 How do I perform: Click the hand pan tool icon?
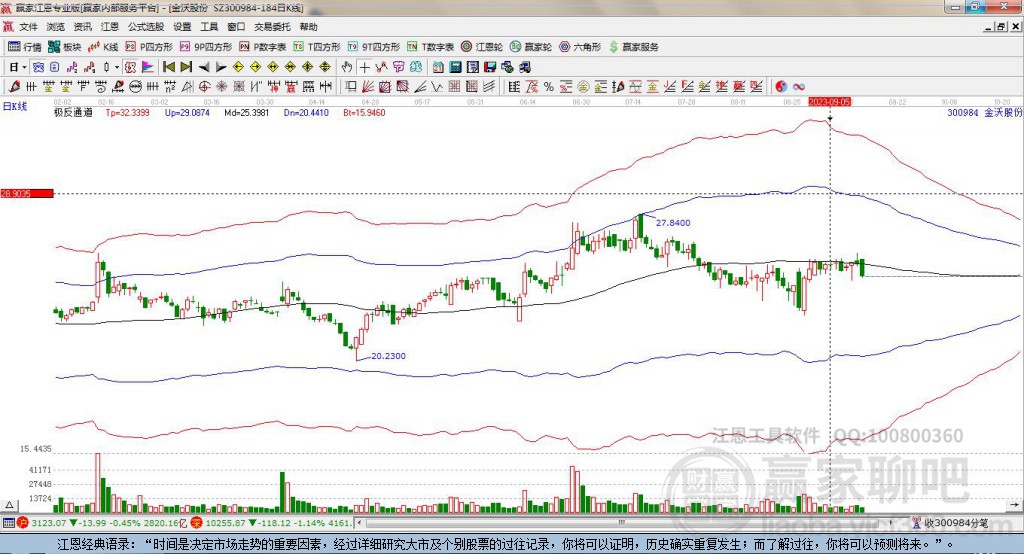coord(347,67)
